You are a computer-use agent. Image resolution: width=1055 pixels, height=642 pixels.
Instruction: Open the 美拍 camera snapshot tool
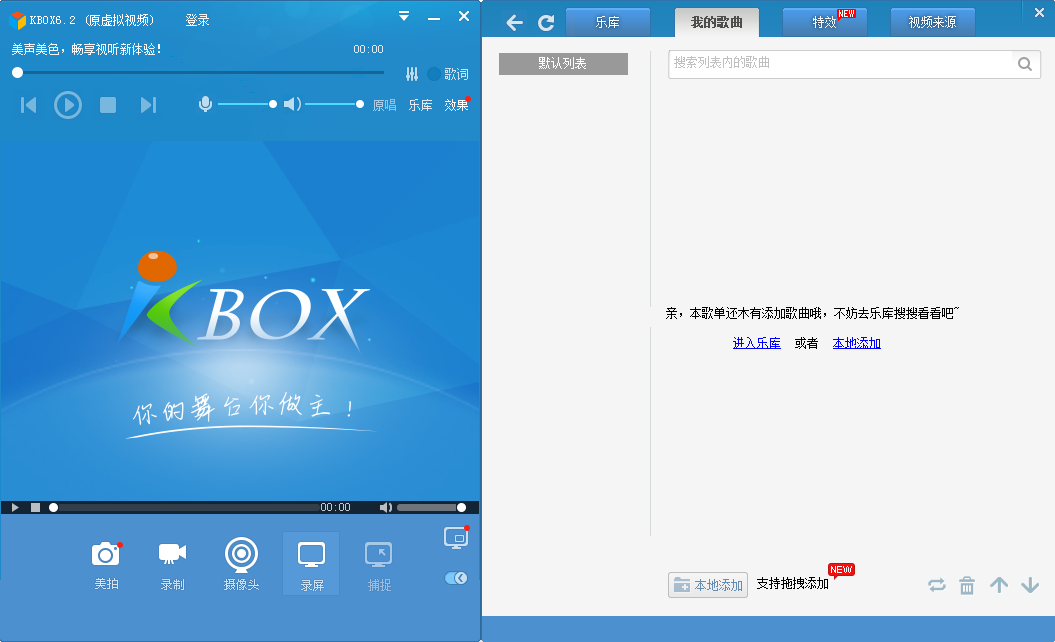(x=106, y=564)
